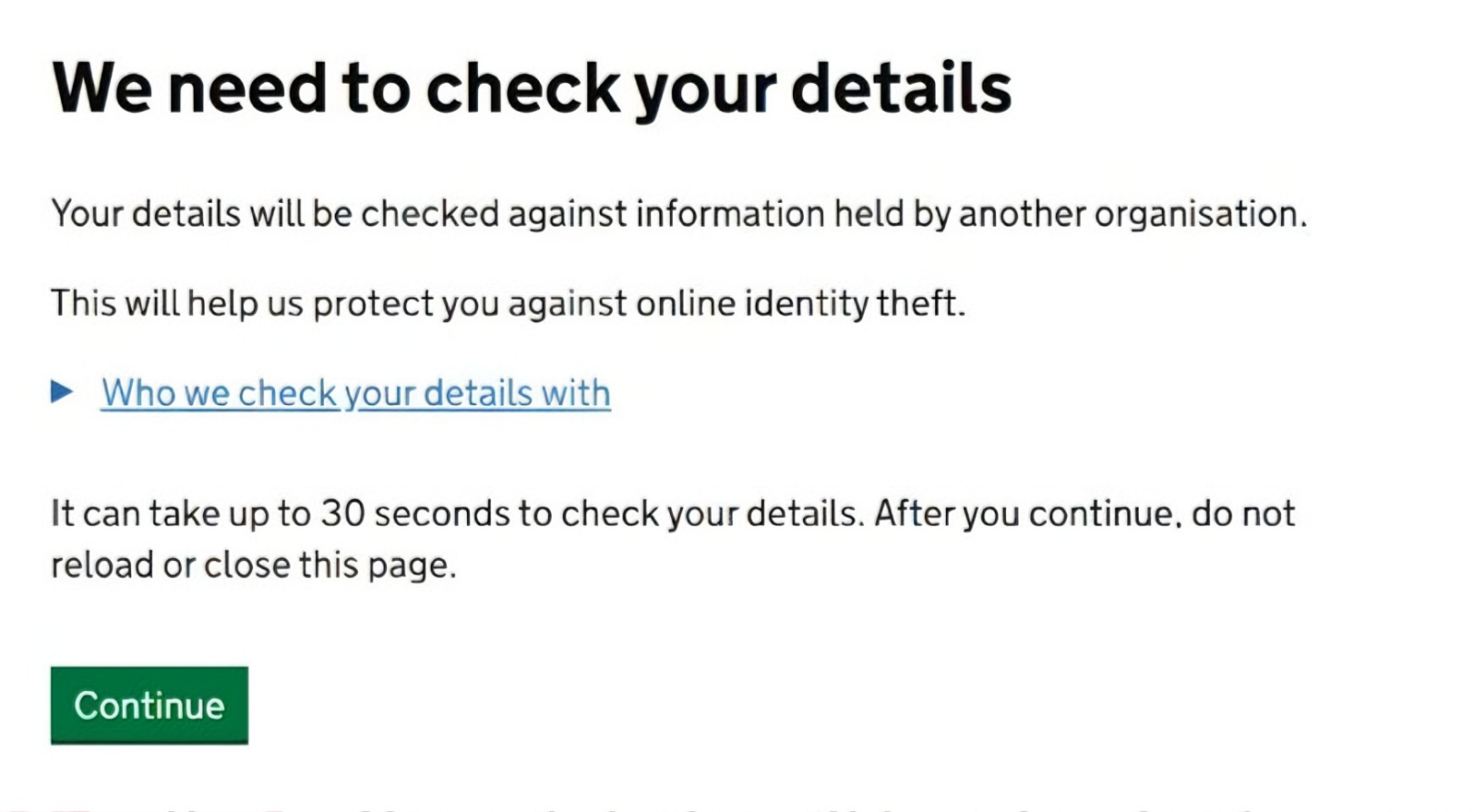Open the "Who we check your details with" link
1474x812 pixels.
coord(355,393)
